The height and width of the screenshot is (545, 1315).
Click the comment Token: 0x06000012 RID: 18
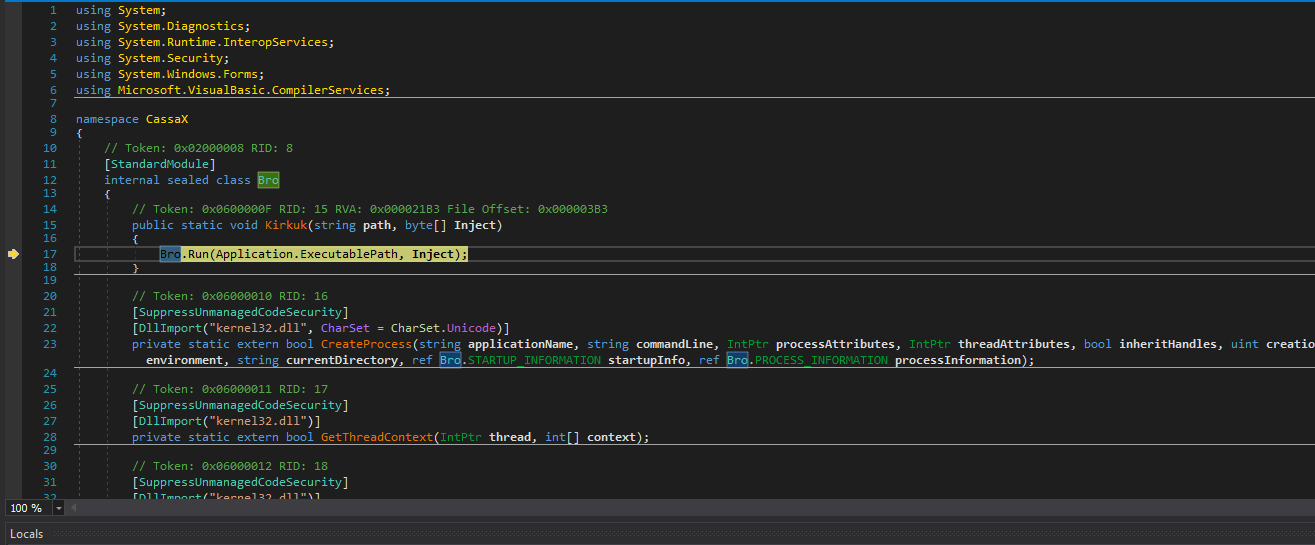[x=230, y=466]
